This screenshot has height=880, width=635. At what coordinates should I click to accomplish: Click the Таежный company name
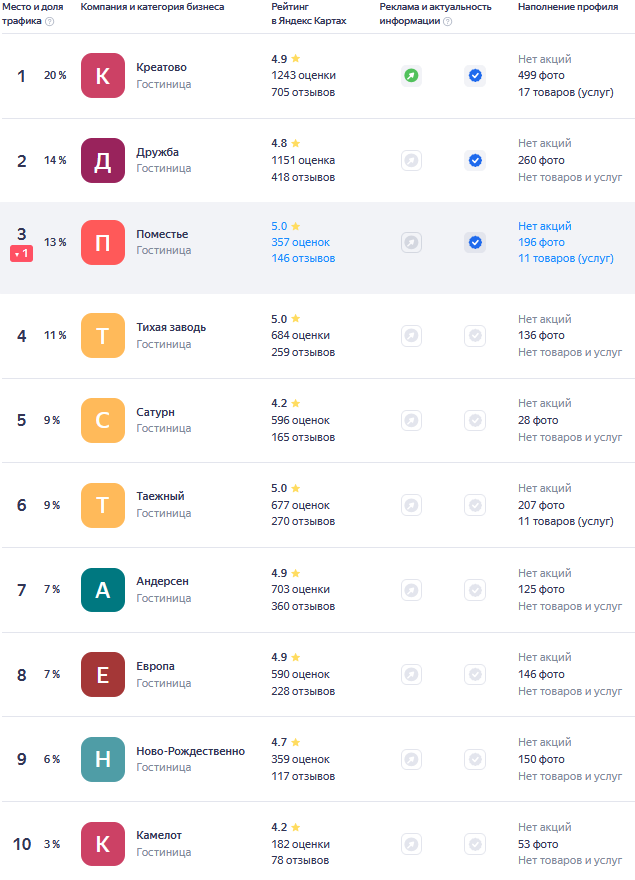(161, 496)
